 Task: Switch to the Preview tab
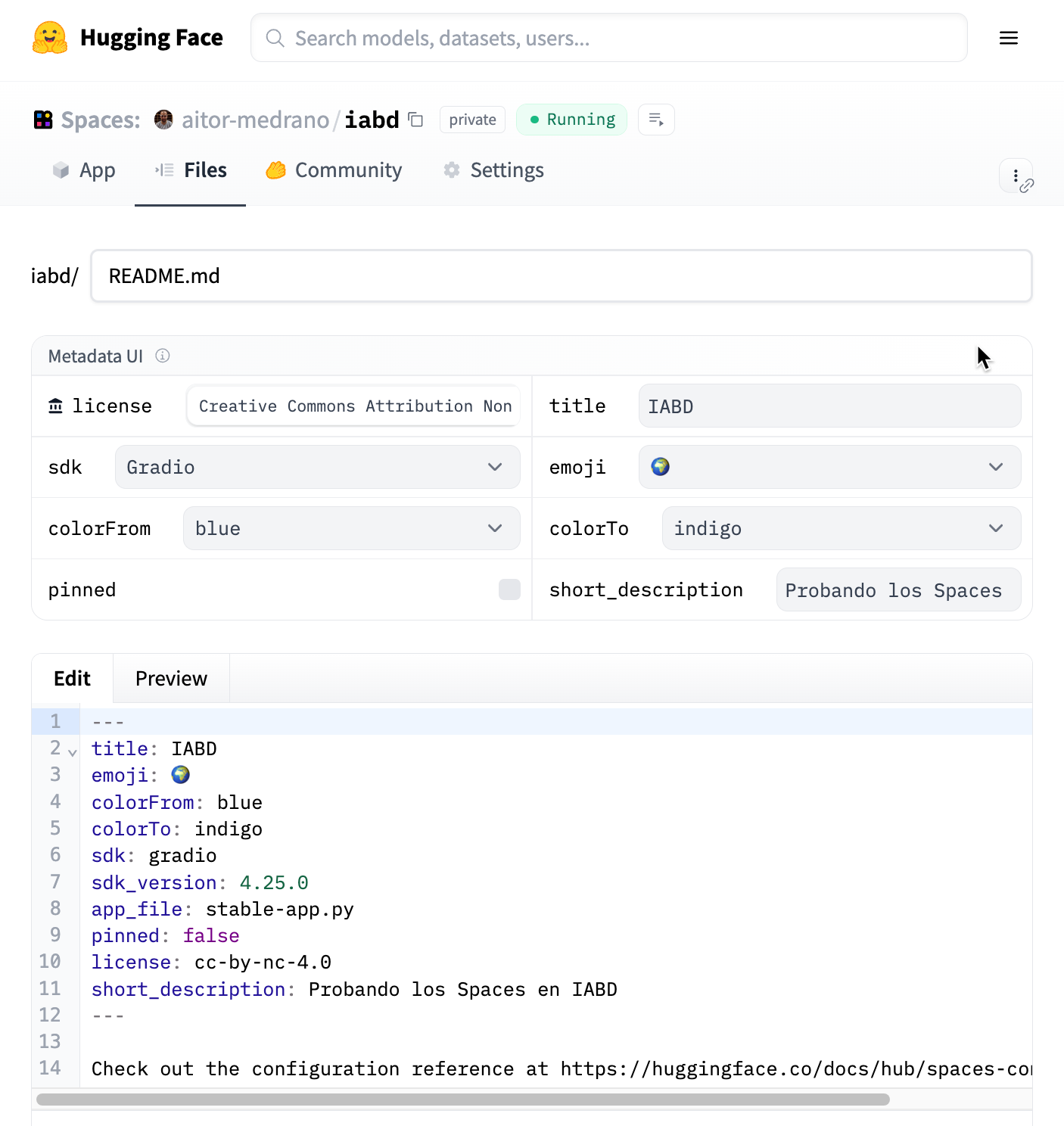pos(171,679)
